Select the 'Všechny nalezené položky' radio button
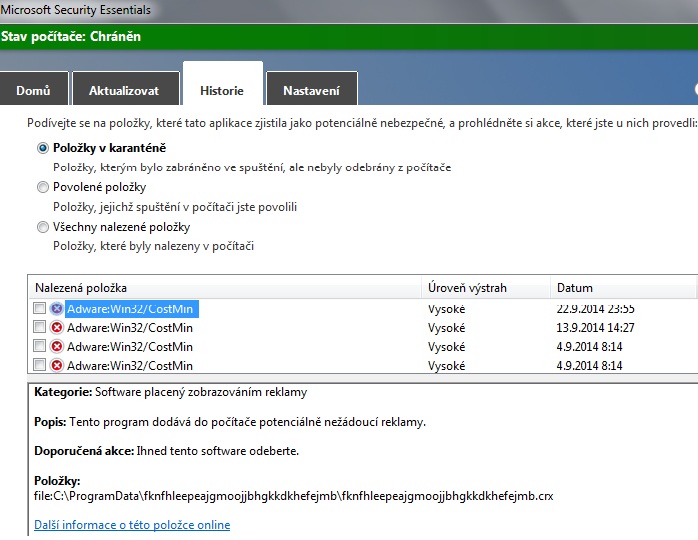The height and width of the screenshot is (540, 698). pyautogui.click(x=43, y=227)
